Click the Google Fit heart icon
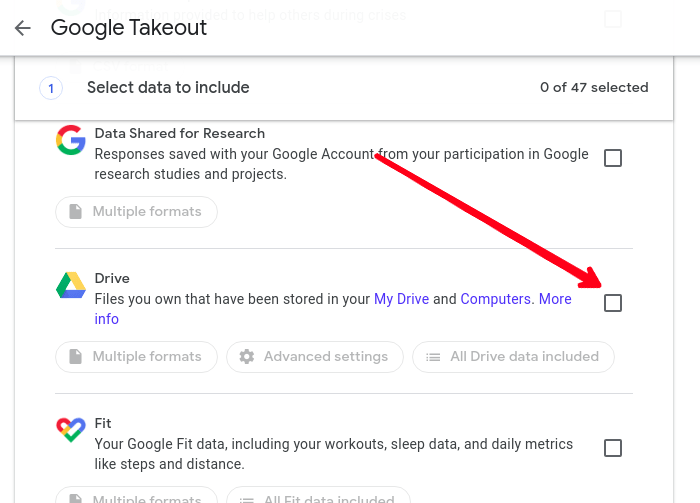 [x=71, y=430]
